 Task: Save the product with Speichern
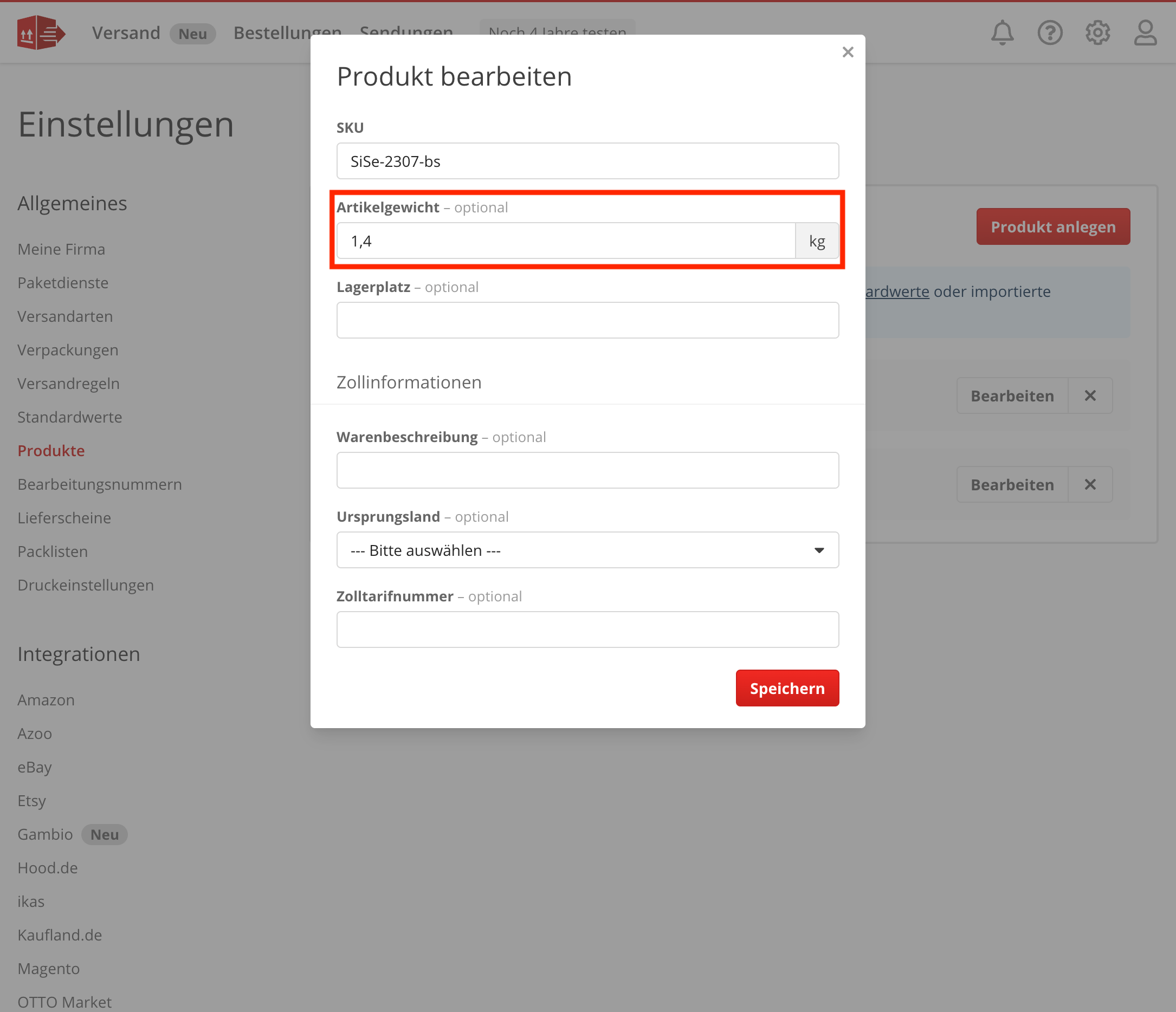(787, 688)
